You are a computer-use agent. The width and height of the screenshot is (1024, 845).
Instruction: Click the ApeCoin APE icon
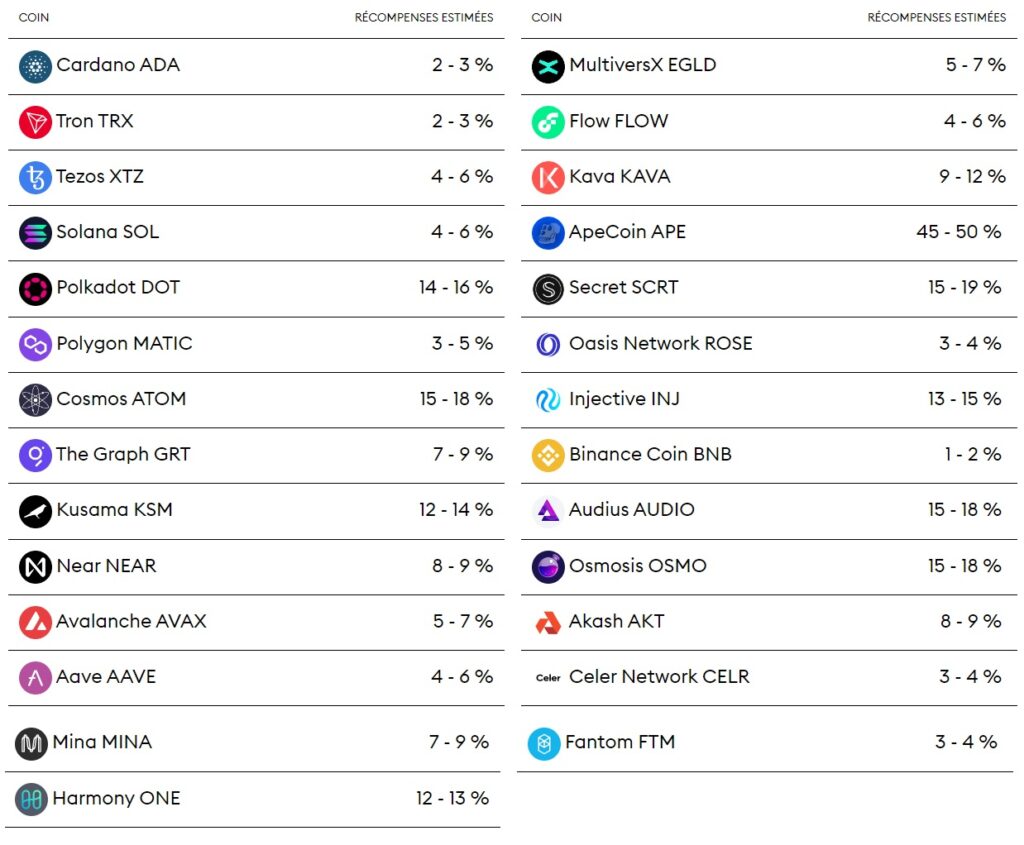tap(548, 233)
